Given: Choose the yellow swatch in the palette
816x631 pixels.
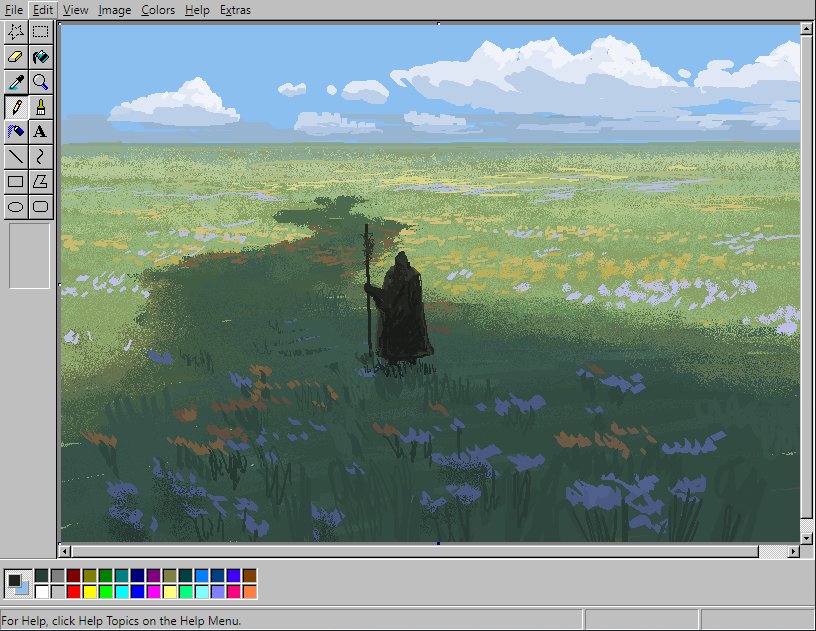Looking at the screenshot, I should (x=89, y=592).
